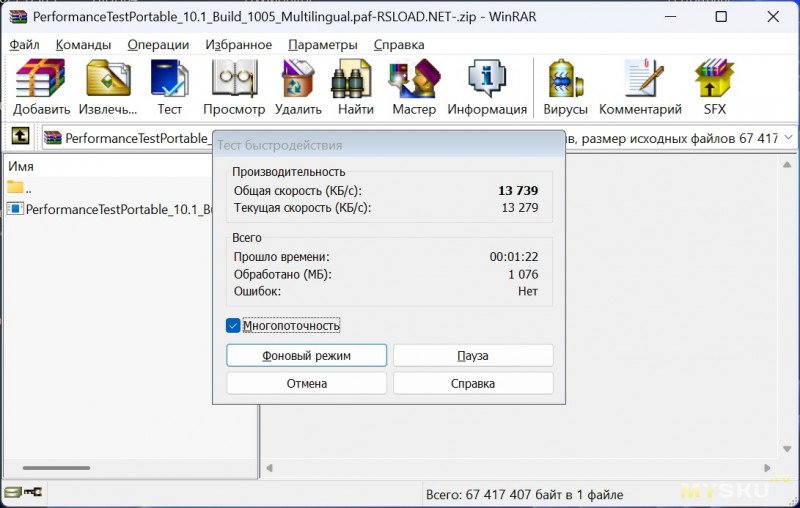Click the Фоновый режим button
This screenshot has height=508, width=800.
point(307,355)
